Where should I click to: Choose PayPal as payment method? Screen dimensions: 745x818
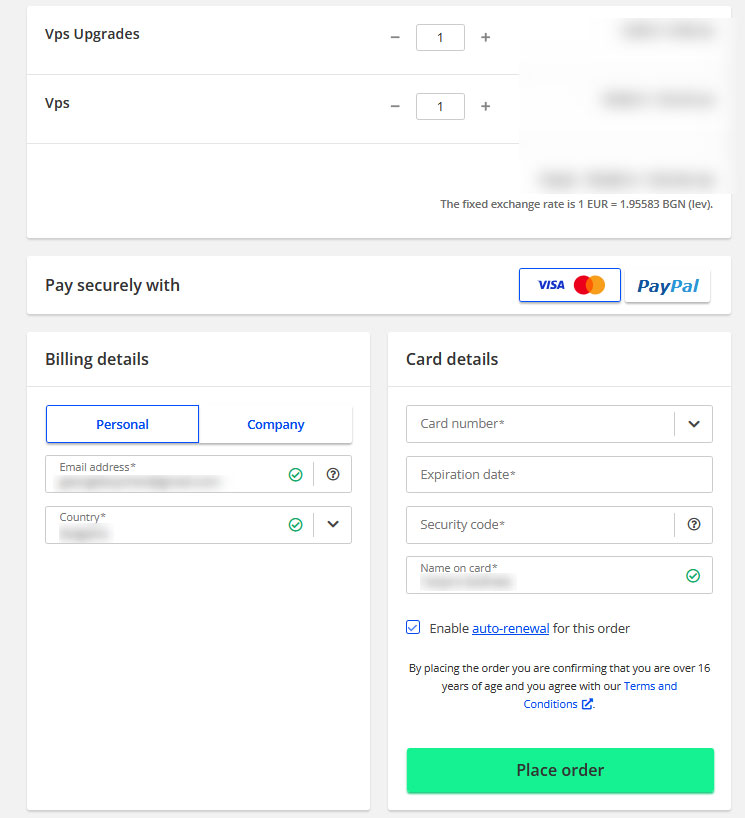[x=667, y=285]
